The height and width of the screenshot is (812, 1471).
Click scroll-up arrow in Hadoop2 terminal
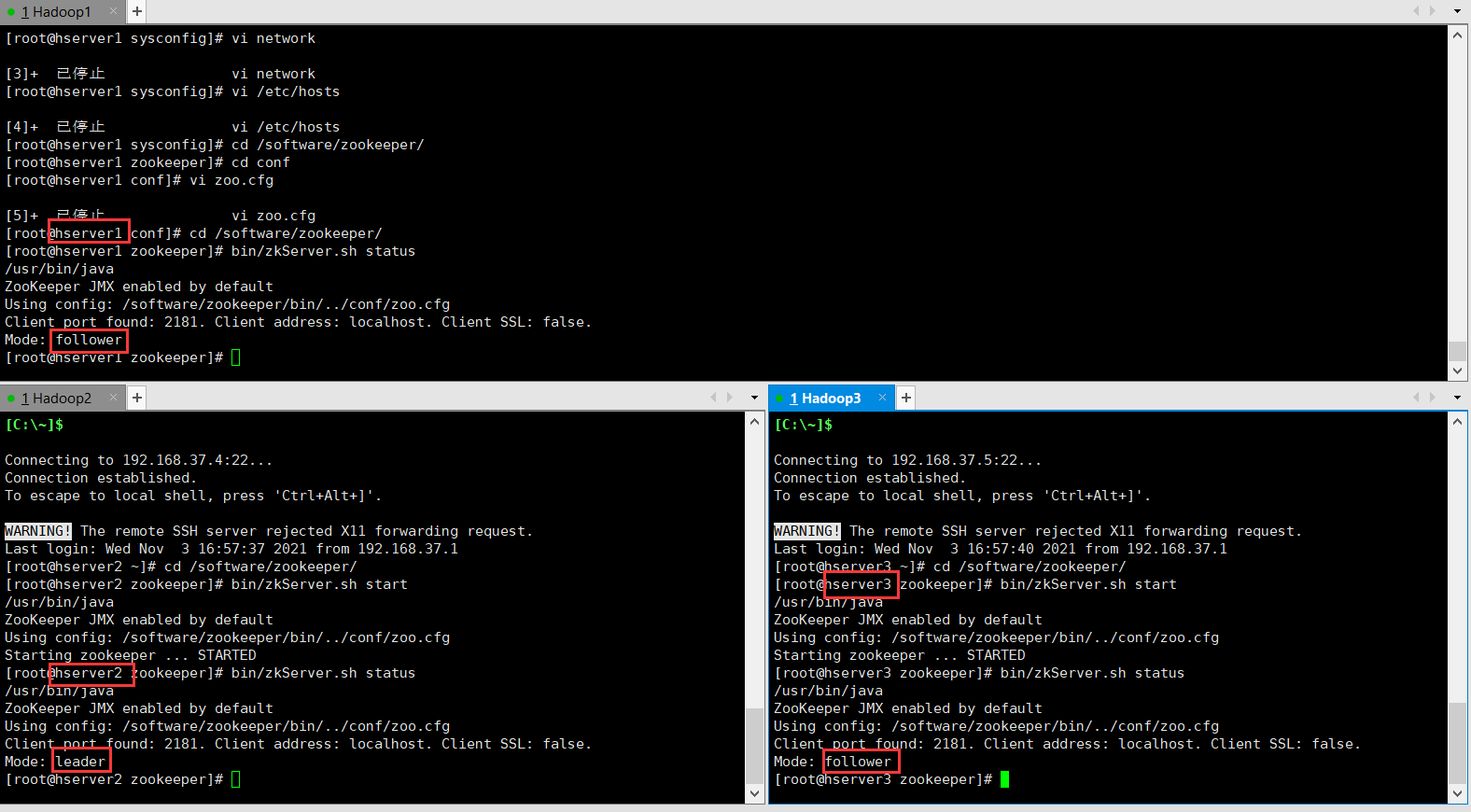(x=755, y=422)
